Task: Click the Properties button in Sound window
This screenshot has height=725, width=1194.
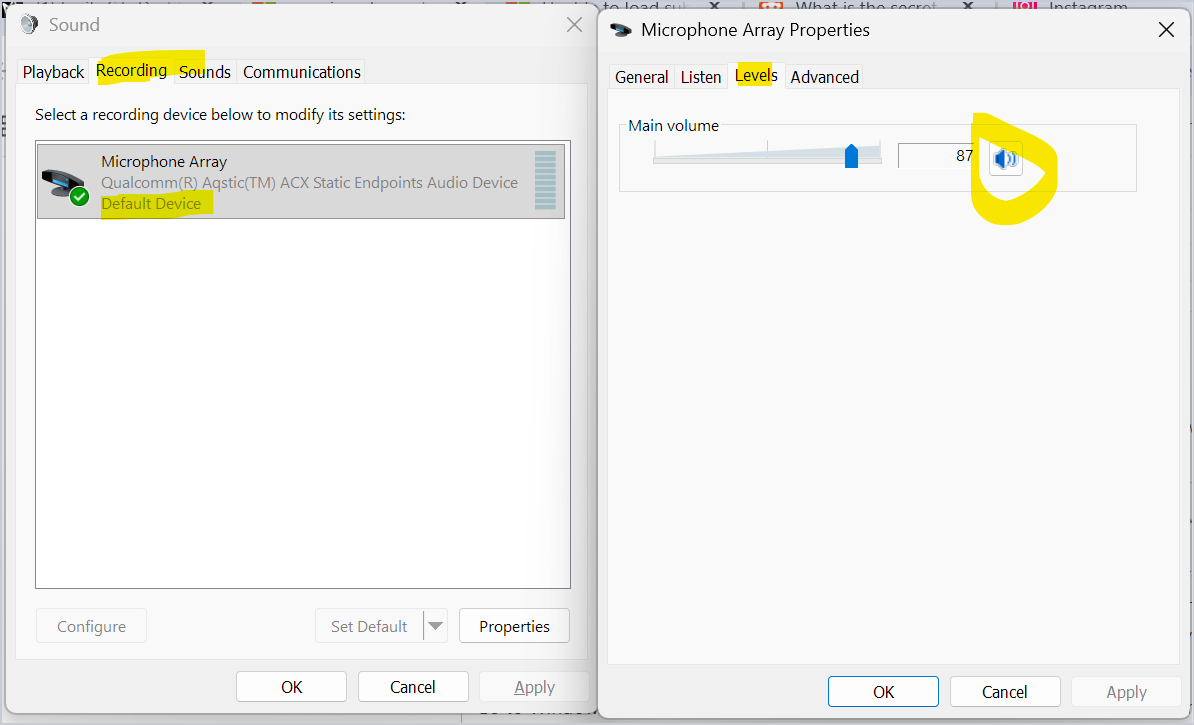Action: [514, 626]
